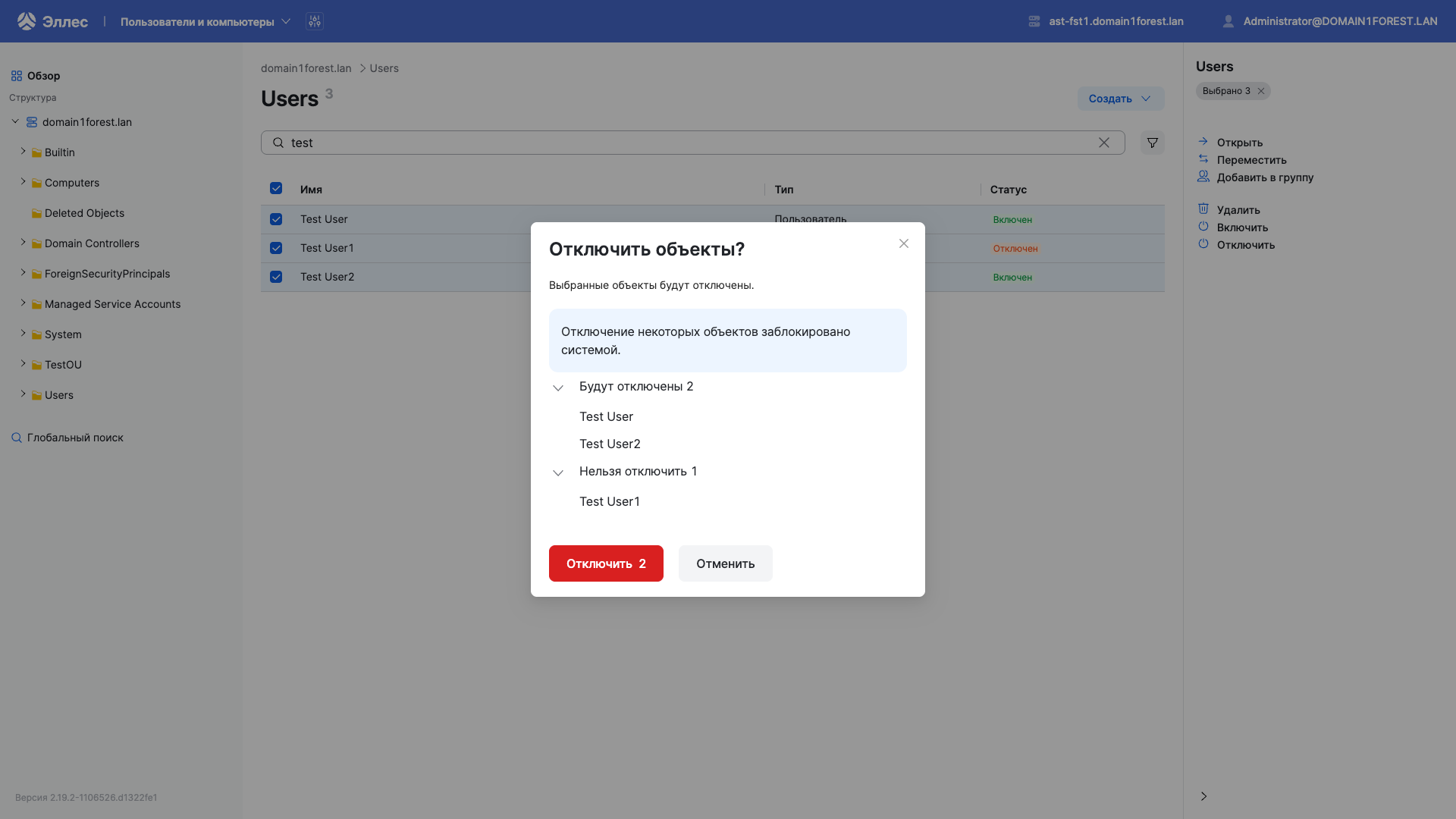Click the Переместить arrows icon in right panel
The width and height of the screenshot is (1456, 819).
click(1204, 159)
